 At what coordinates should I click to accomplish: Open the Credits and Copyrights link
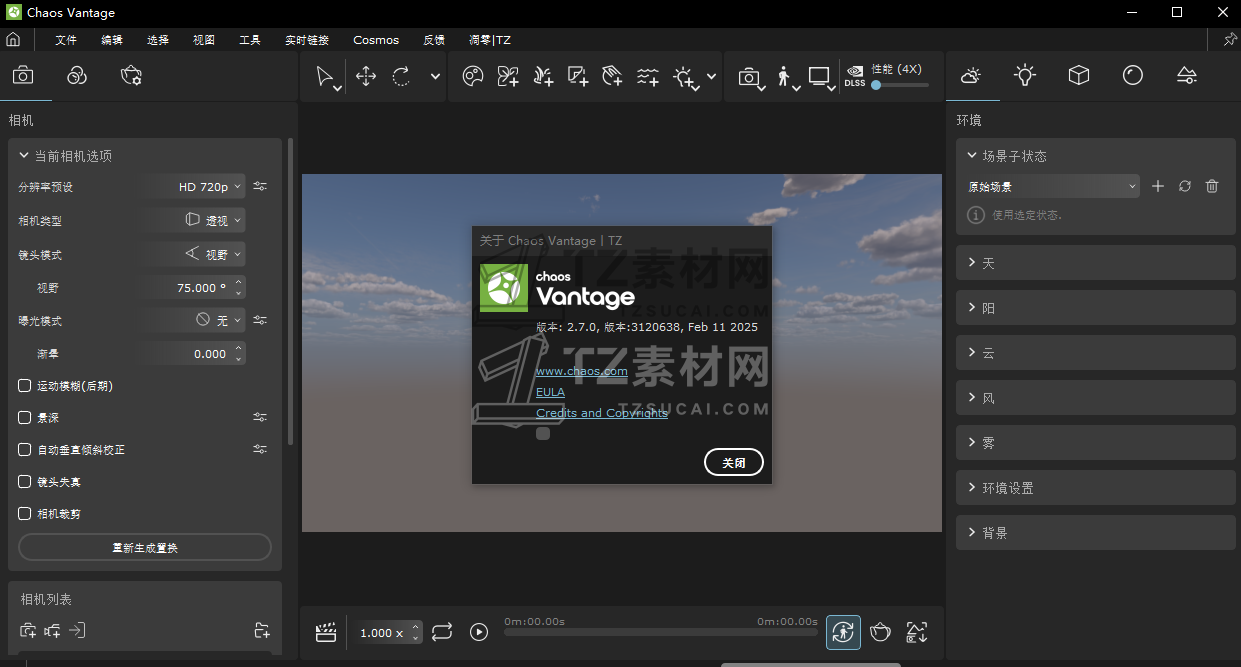[x=602, y=413]
